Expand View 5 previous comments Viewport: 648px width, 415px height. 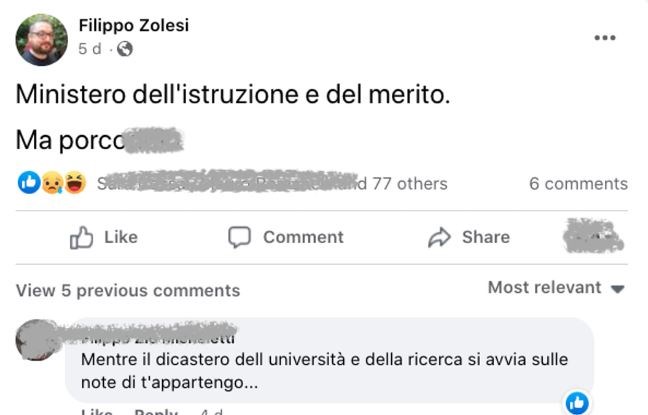tap(128, 291)
